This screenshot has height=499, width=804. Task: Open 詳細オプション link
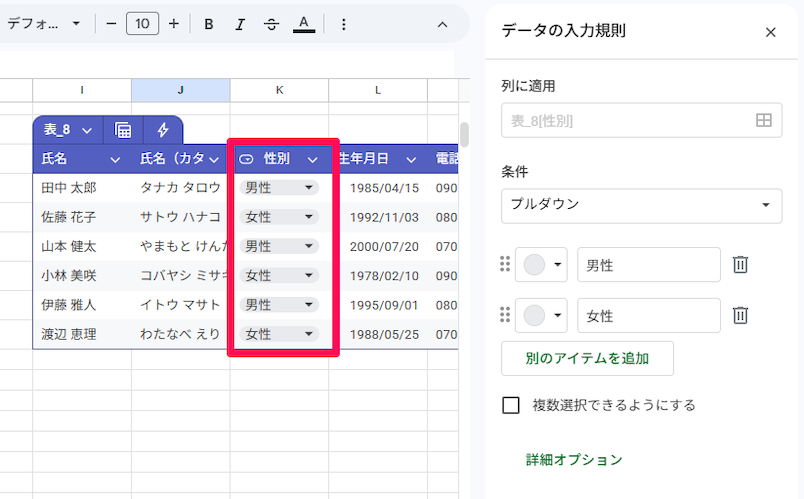click(x=574, y=460)
